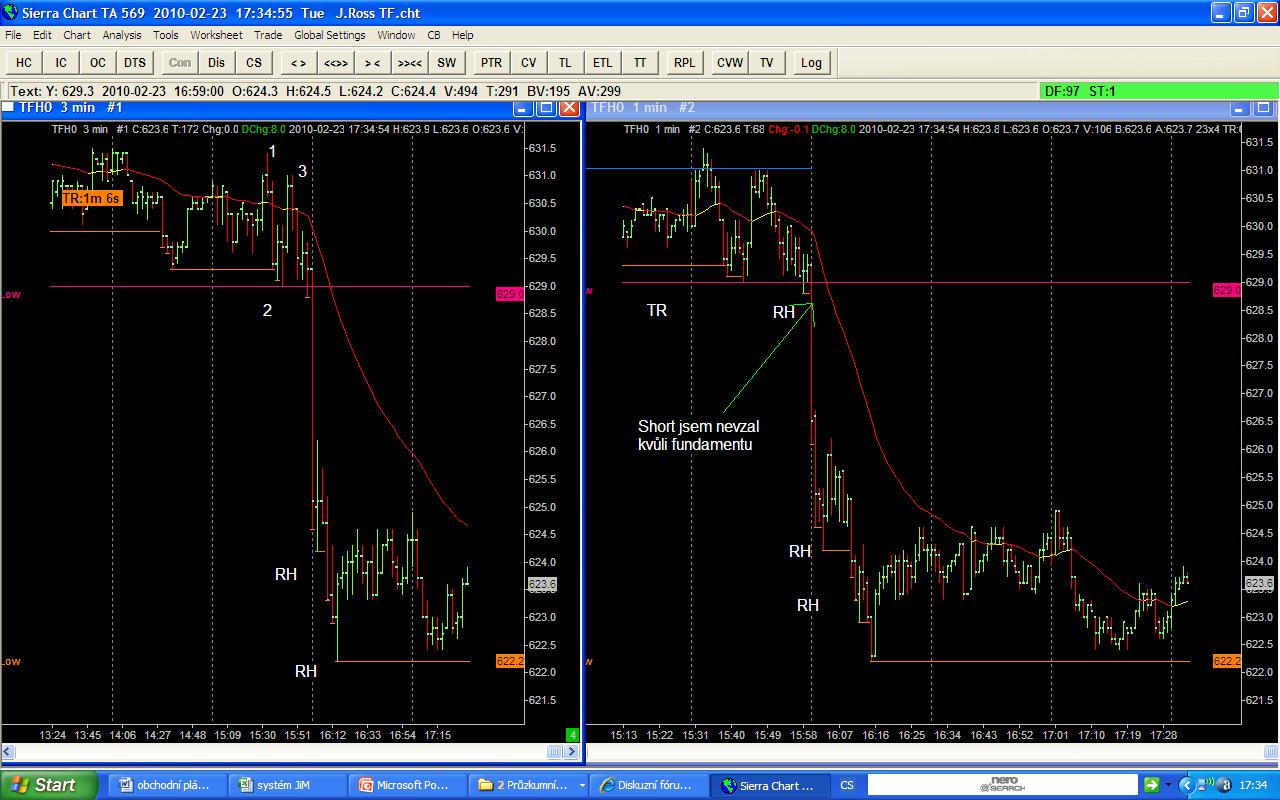Open the Global Settings menu
Screen dimensions: 1280x800
(x=330, y=35)
